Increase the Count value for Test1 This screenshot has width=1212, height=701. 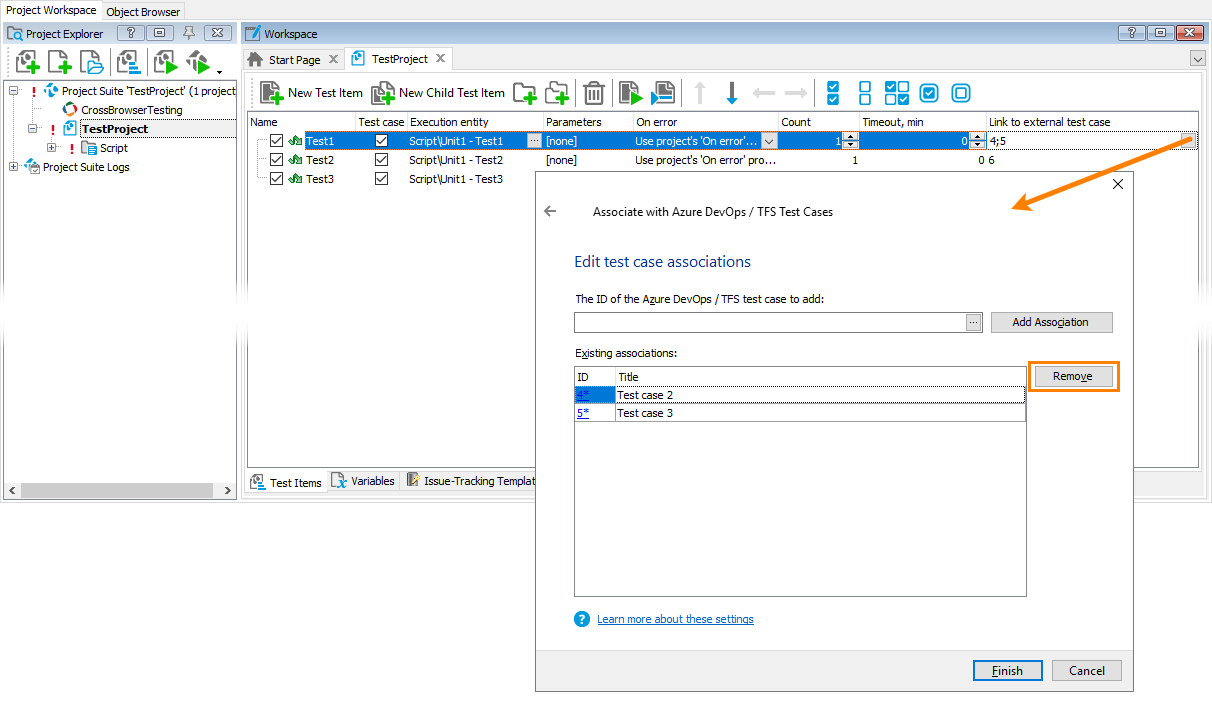[851, 136]
